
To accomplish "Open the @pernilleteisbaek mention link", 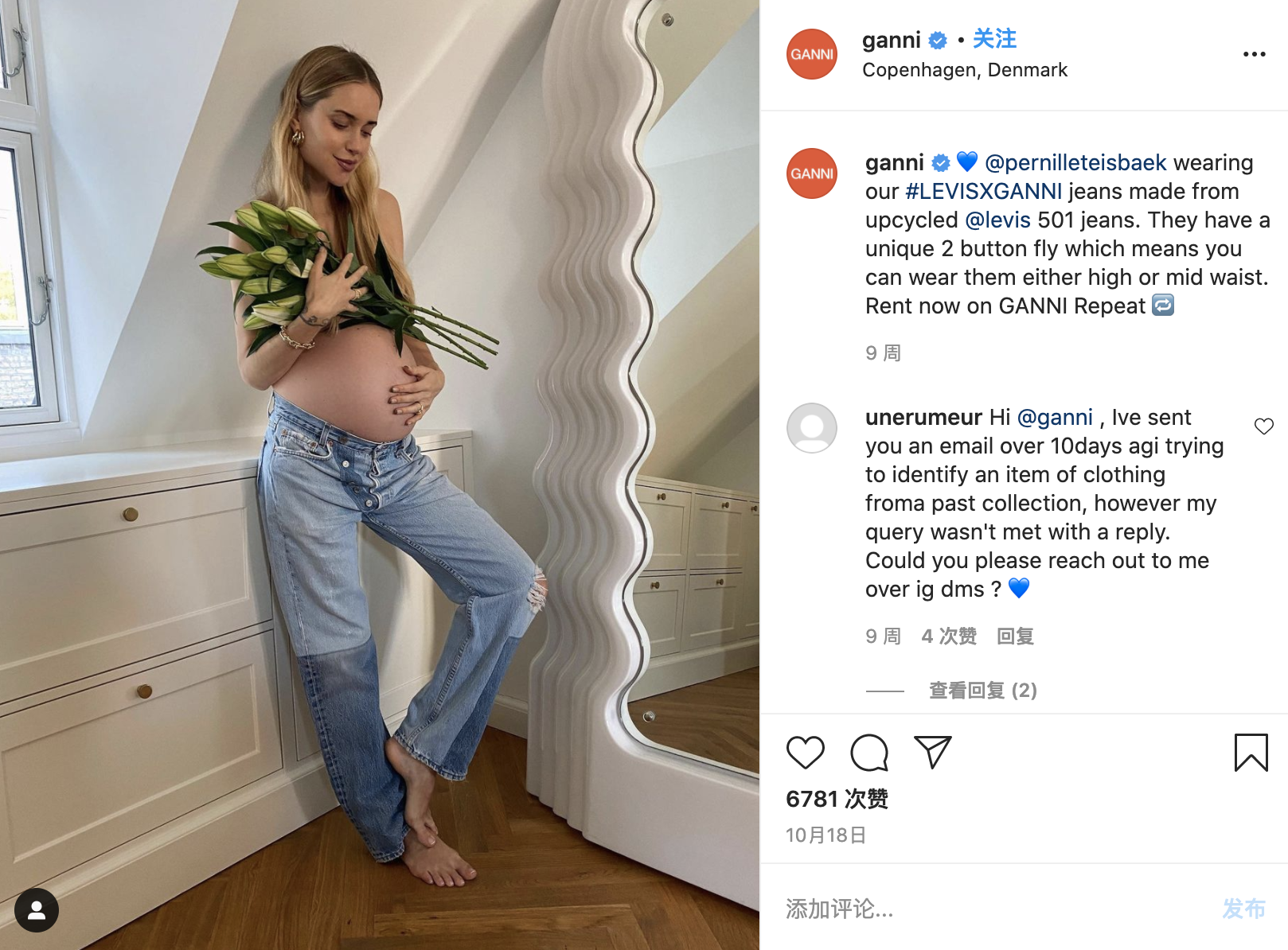I will point(1075,162).
